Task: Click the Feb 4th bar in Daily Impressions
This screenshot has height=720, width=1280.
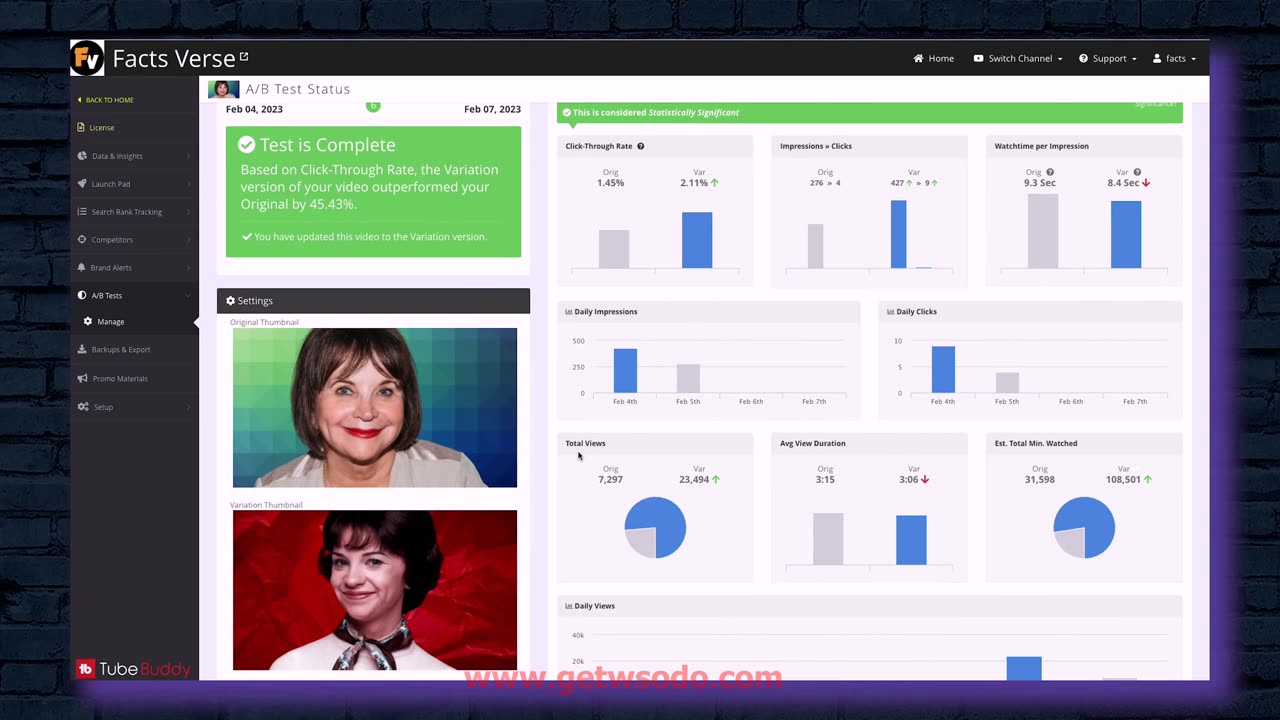Action: coord(625,370)
